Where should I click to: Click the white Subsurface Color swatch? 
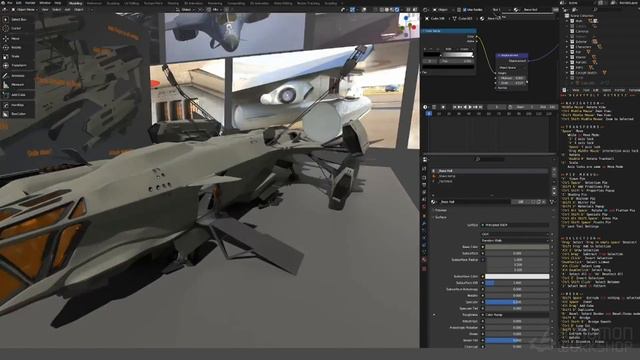[517, 276]
